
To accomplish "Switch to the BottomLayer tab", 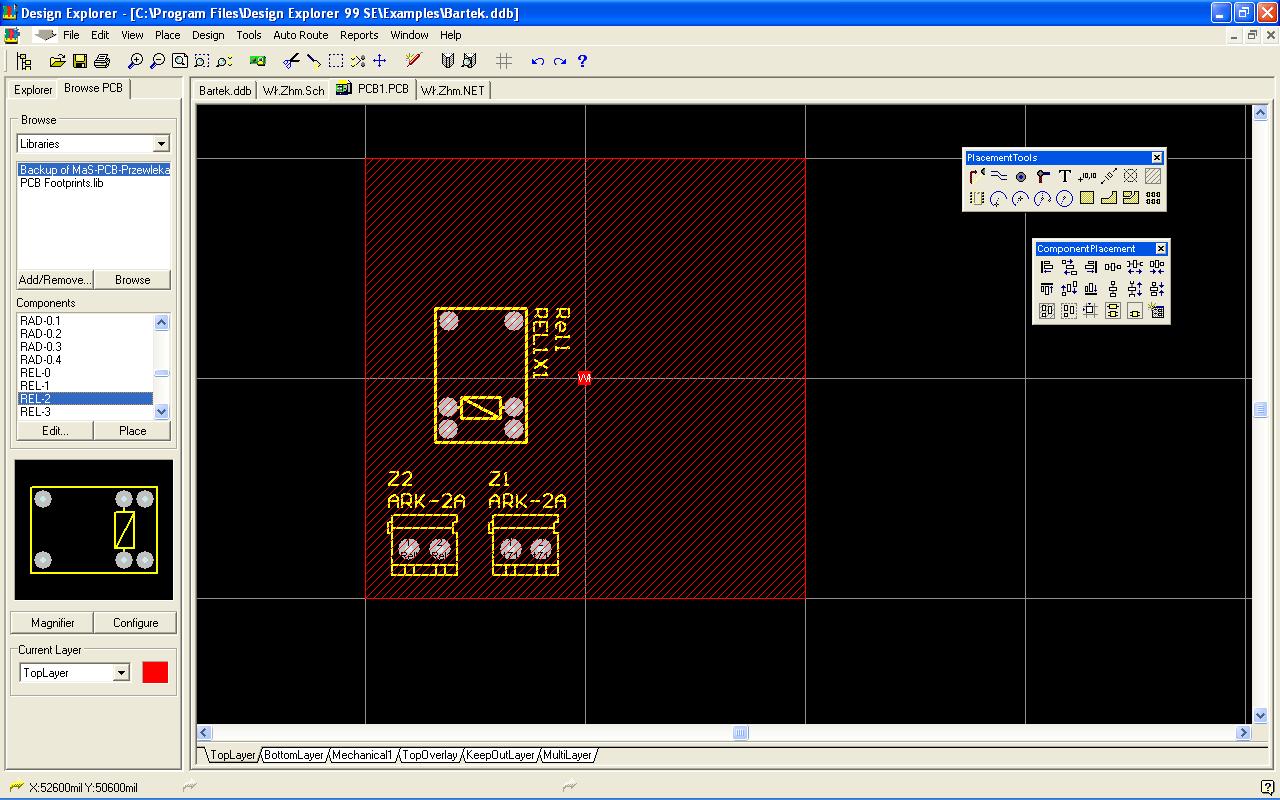I will pyautogui.click(x=294, y=755).
